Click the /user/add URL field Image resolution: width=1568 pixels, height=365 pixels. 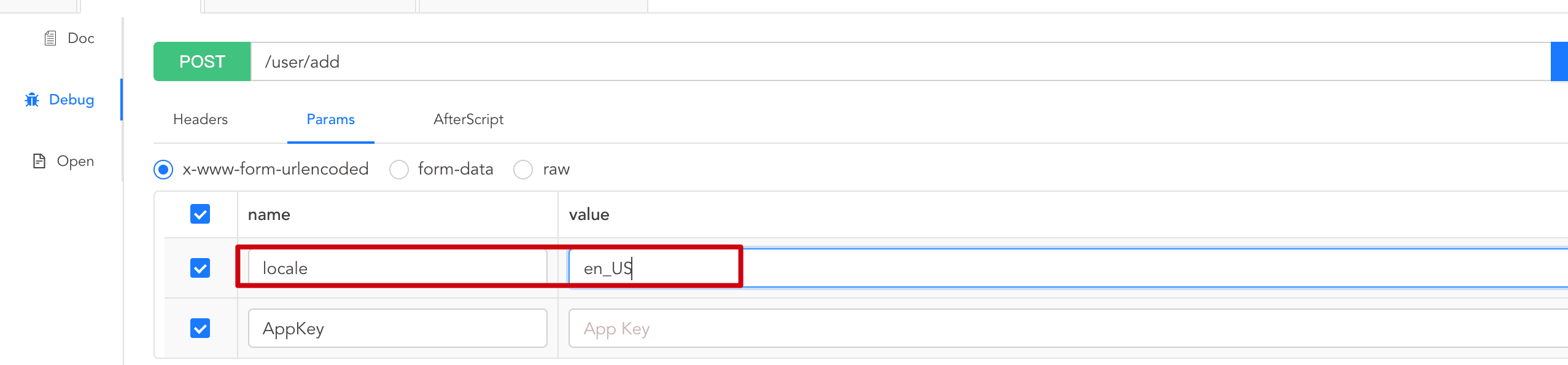860,61
